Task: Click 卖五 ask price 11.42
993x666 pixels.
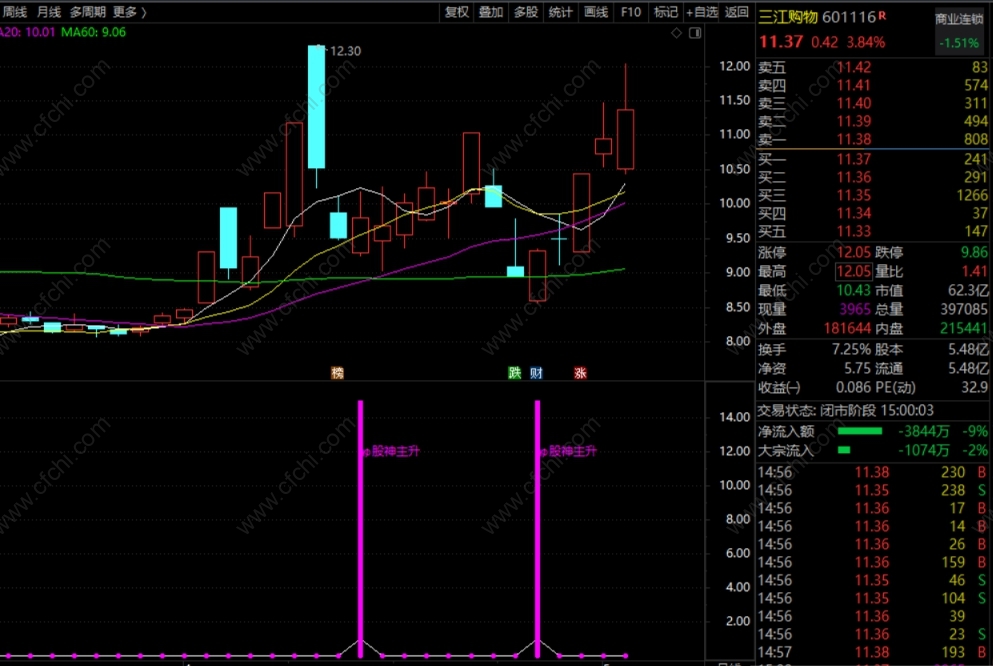Action: 854,67
